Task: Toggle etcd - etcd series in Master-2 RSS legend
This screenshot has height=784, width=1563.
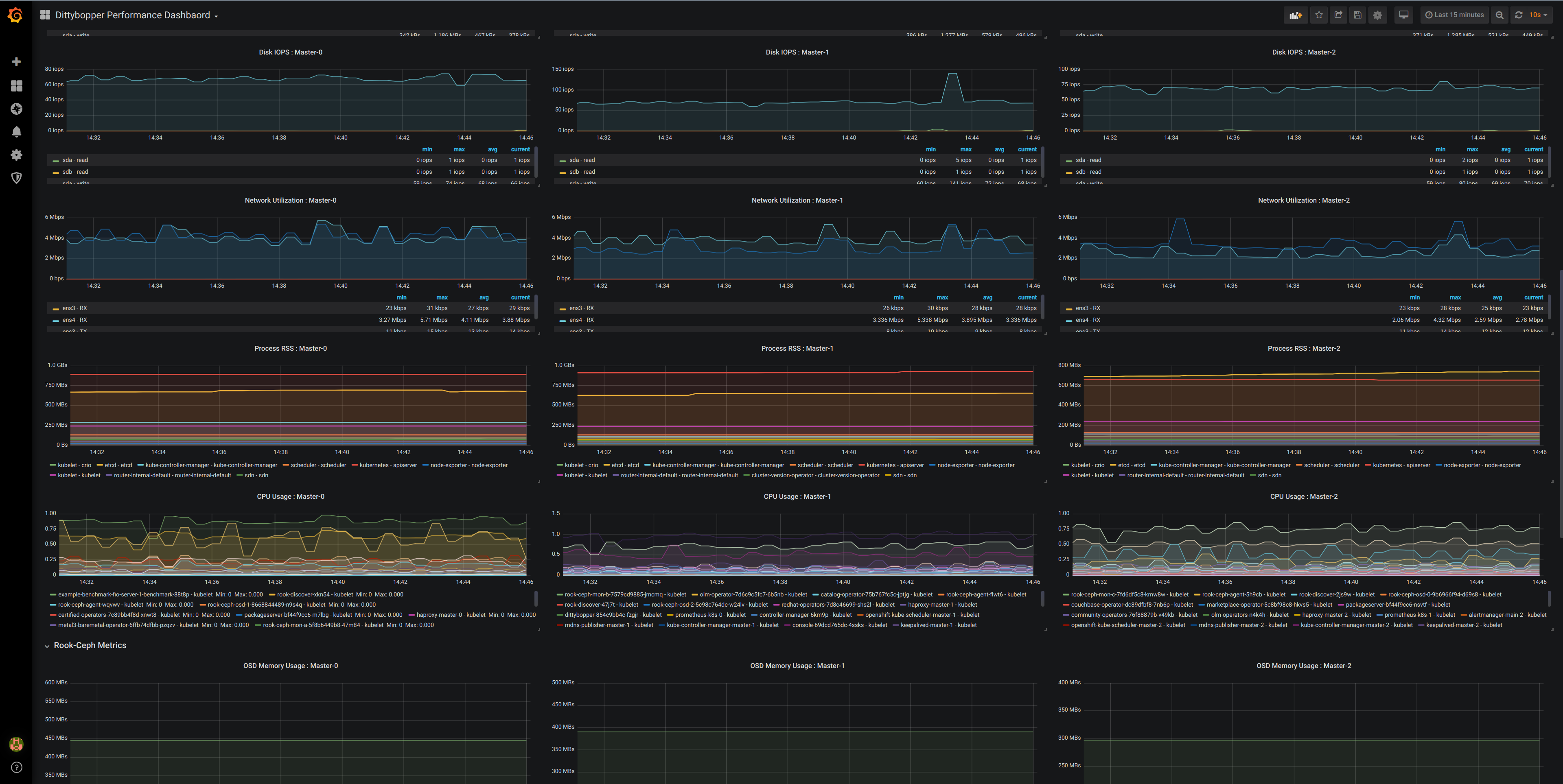Action: click(1131, 465)
